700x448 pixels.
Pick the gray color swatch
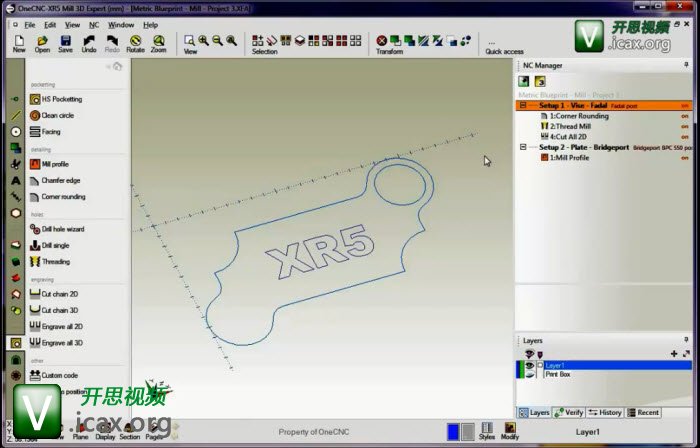click(467, 432)
